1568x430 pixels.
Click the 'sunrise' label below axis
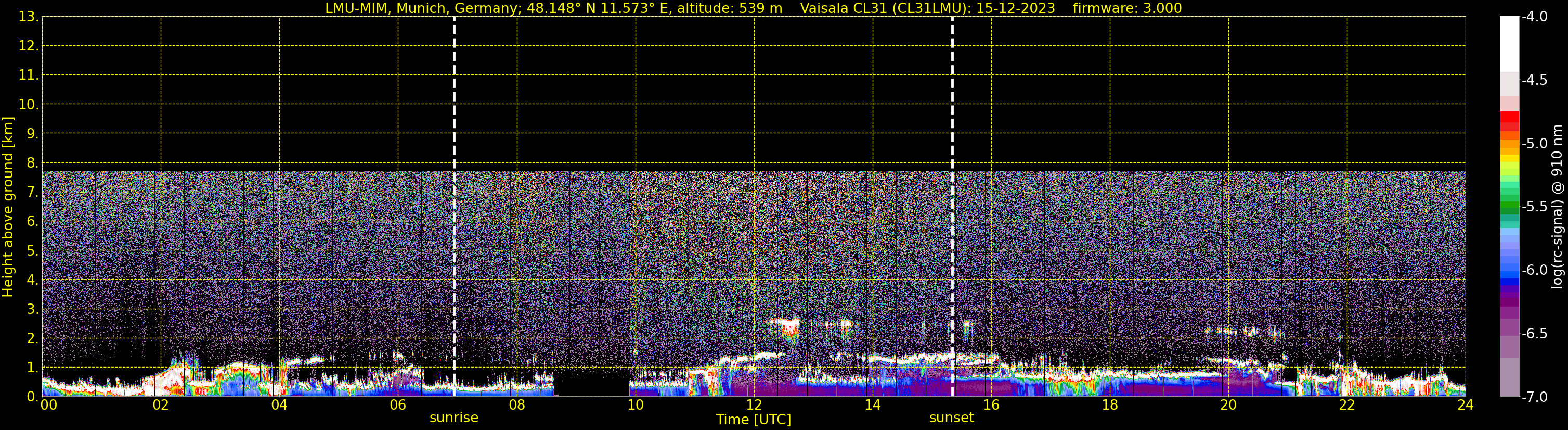(454, 418)
